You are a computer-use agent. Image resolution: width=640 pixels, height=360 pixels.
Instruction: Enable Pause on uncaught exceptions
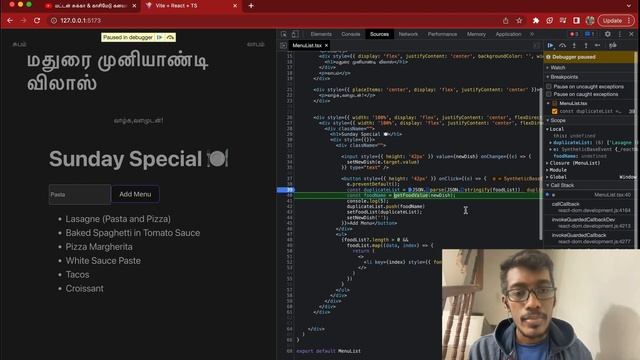pos(549,87)
